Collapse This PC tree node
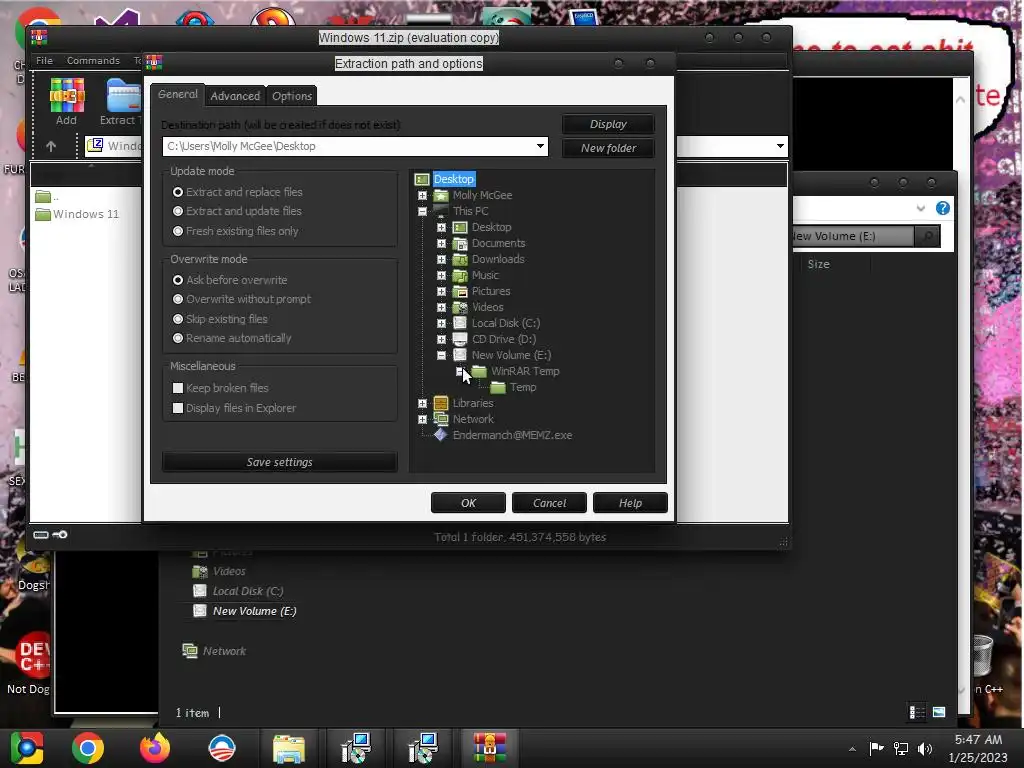This screenshot has width=1024, height=768. pyautogui.click(x=423, y=211)
